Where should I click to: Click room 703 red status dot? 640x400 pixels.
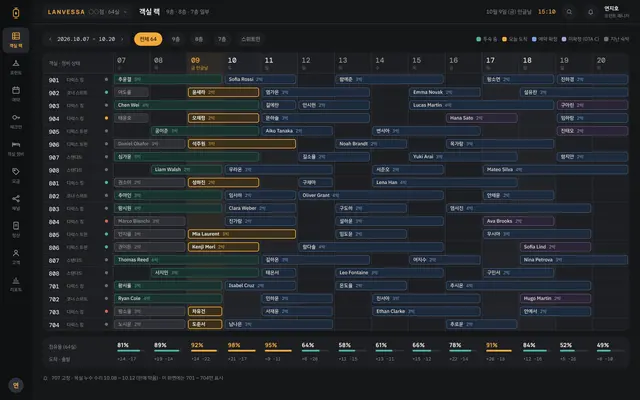click(x=107, y=311)
